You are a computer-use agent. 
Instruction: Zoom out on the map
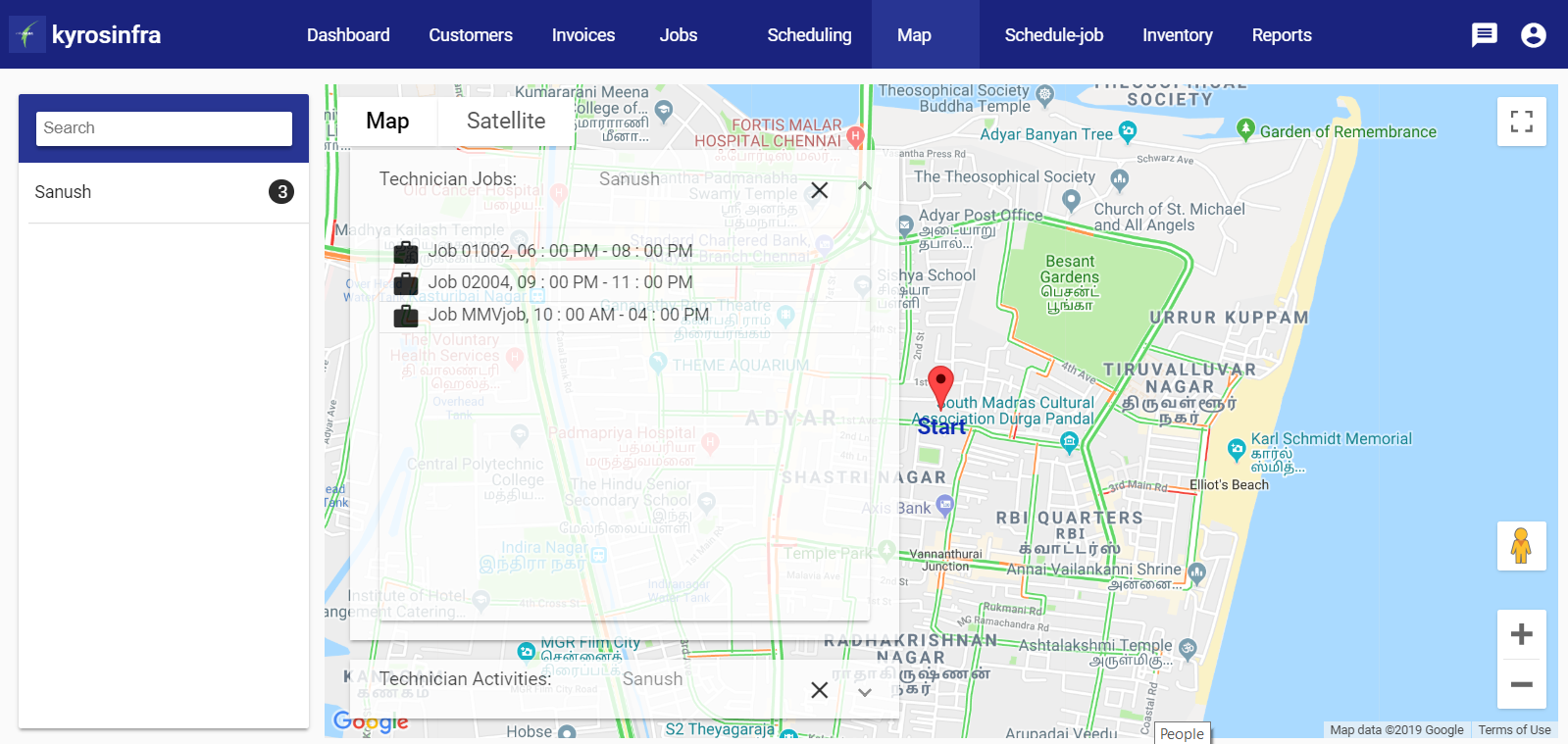coord(1522,684)
